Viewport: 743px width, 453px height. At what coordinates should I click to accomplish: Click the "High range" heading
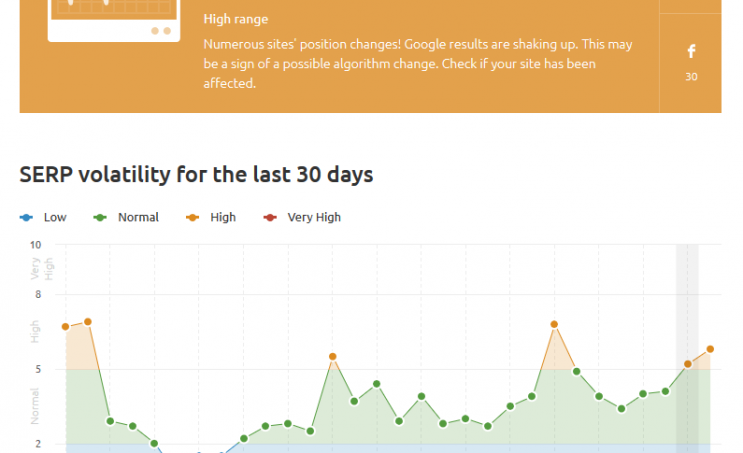point(235,19)
